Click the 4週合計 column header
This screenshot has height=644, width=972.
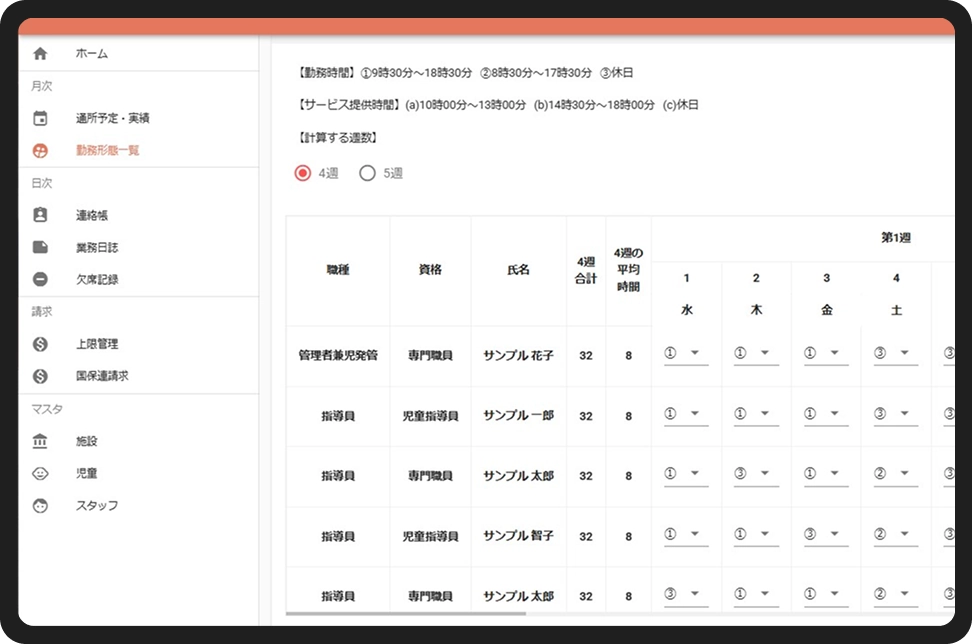point(586,270)
